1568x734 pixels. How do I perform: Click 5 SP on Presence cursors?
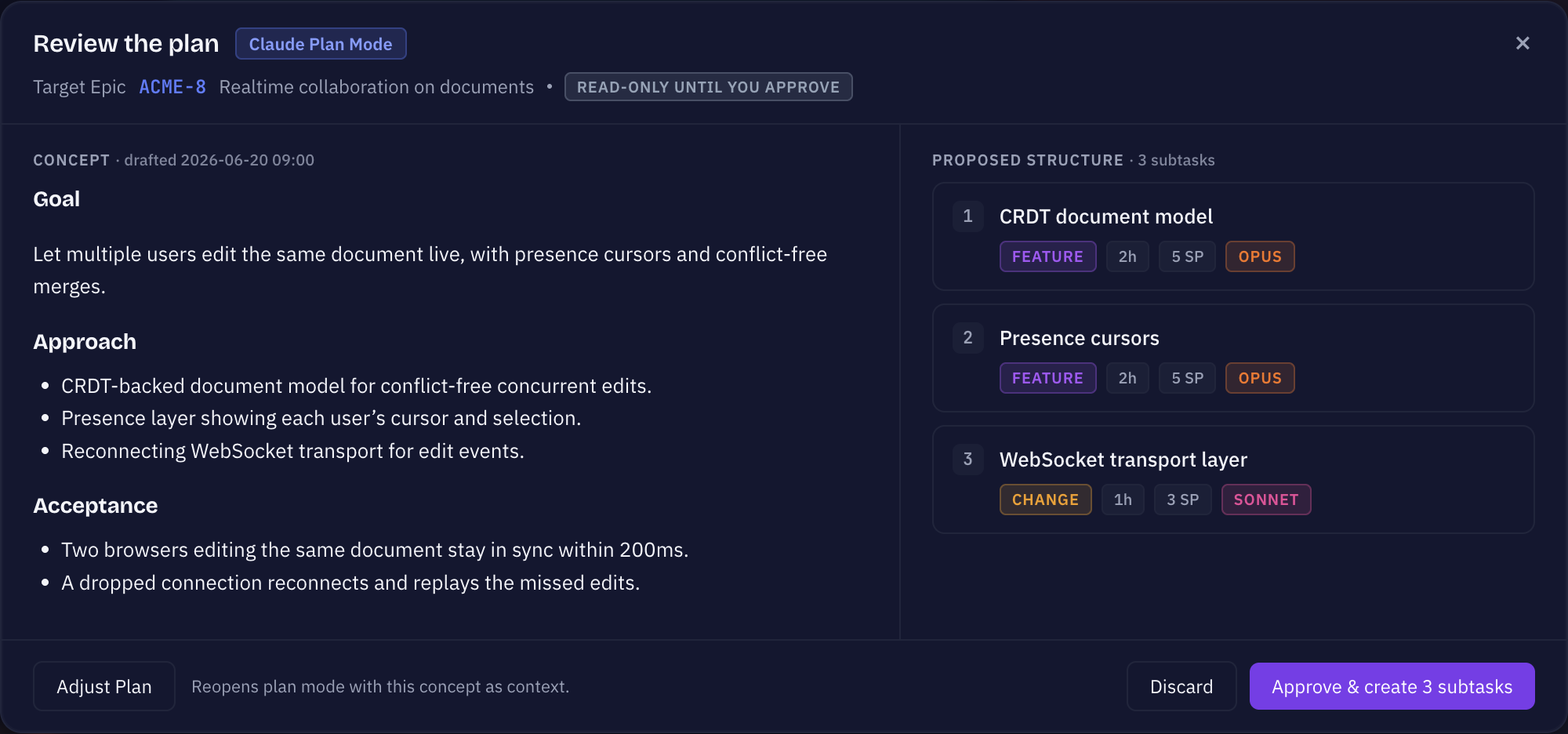(1187, 378)
